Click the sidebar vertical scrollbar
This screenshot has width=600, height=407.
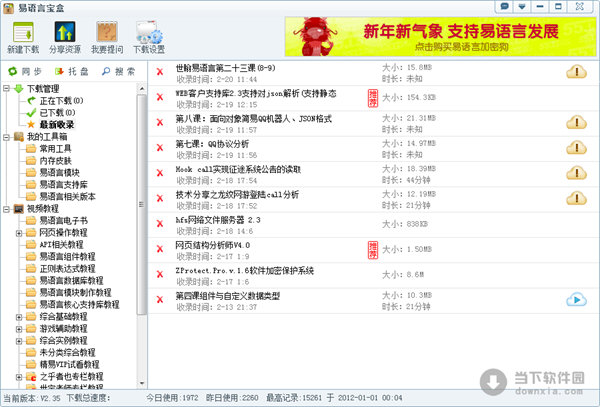142,200
